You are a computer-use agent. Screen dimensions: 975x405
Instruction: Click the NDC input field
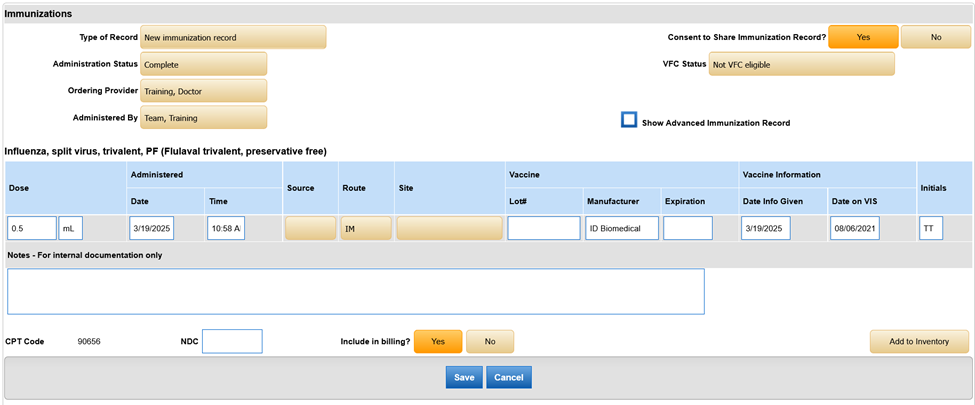(x=232, y=342)
